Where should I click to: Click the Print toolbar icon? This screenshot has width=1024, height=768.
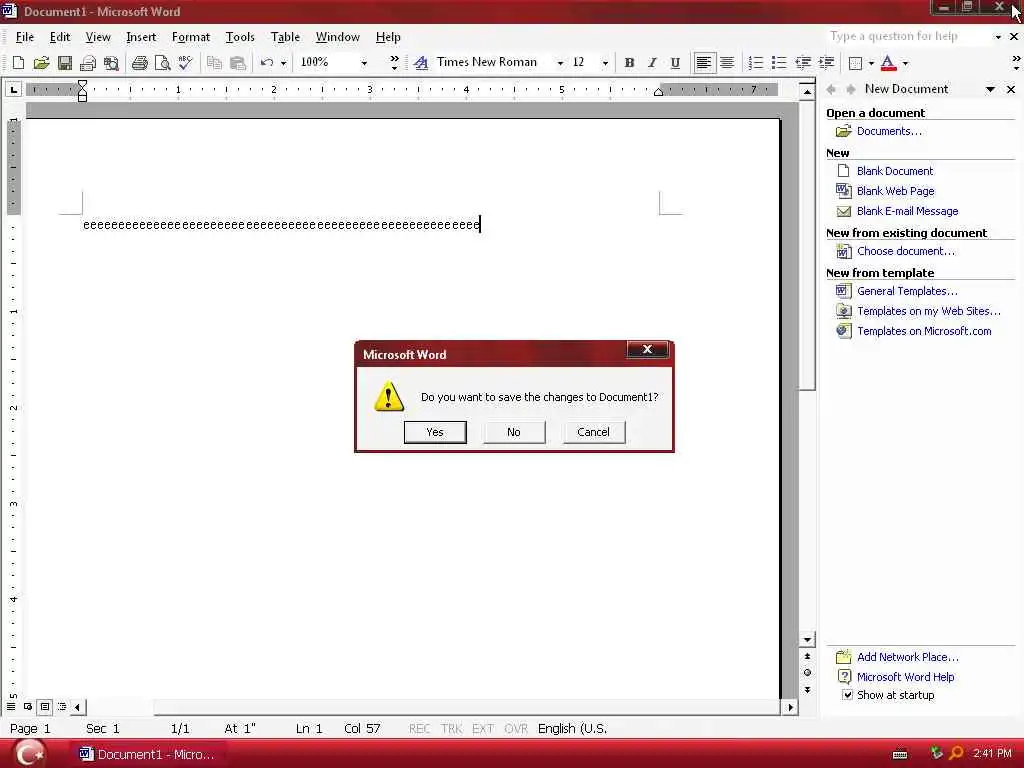coord(140,63)
